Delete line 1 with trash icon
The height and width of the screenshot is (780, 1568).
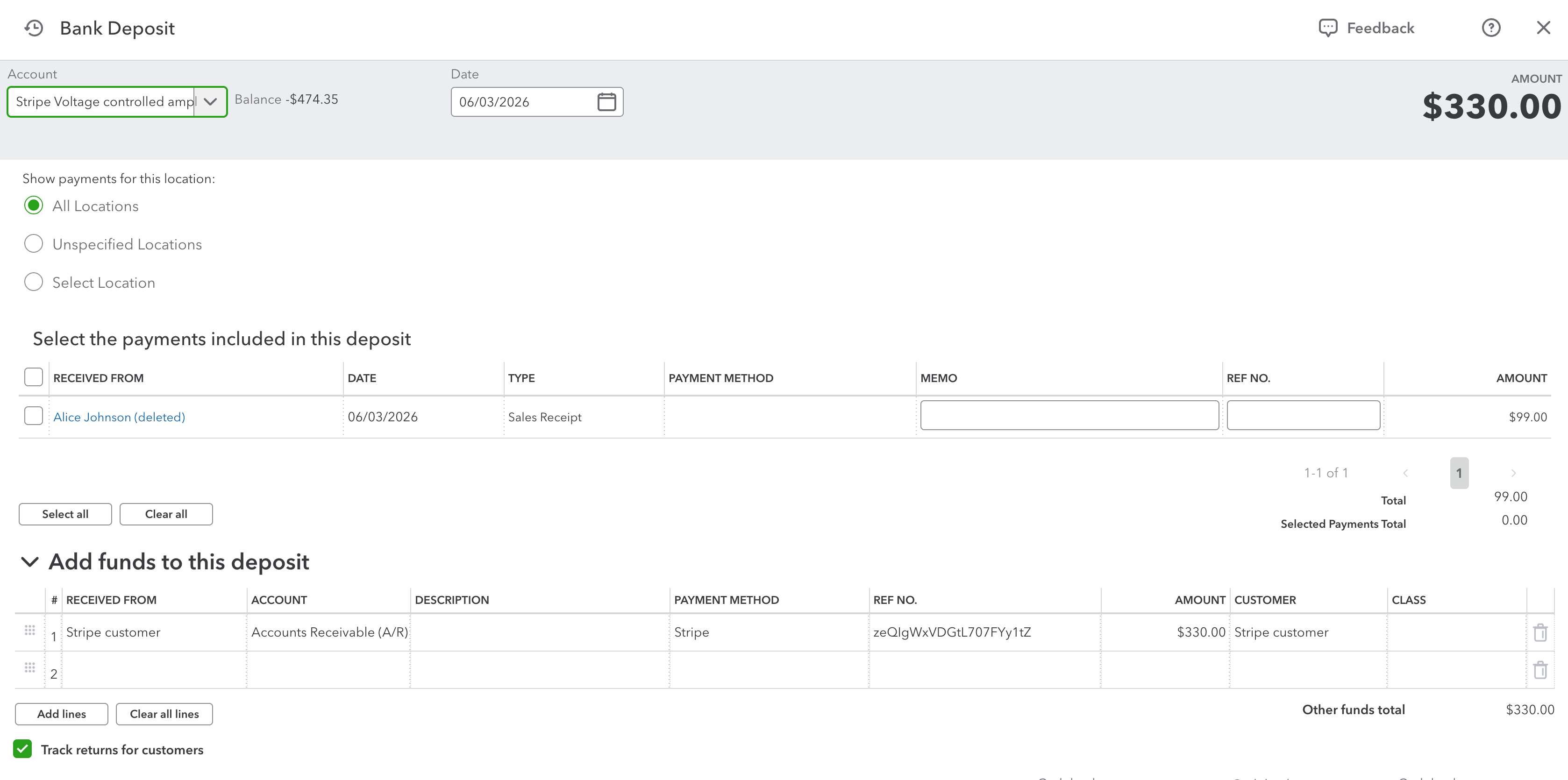pos(1540,633)
